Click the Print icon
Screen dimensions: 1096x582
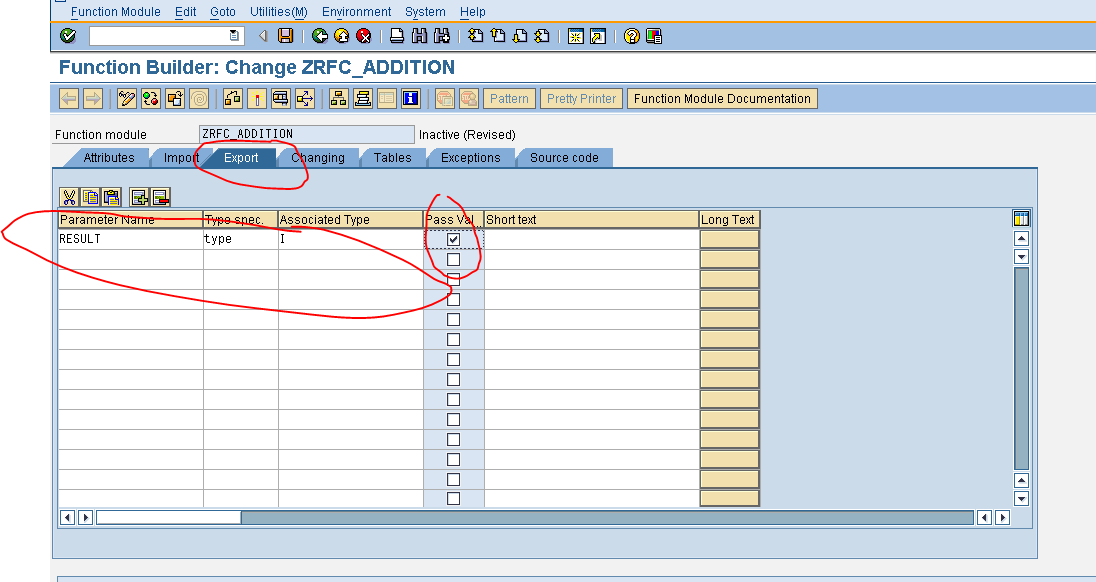[x=397, y=36]
